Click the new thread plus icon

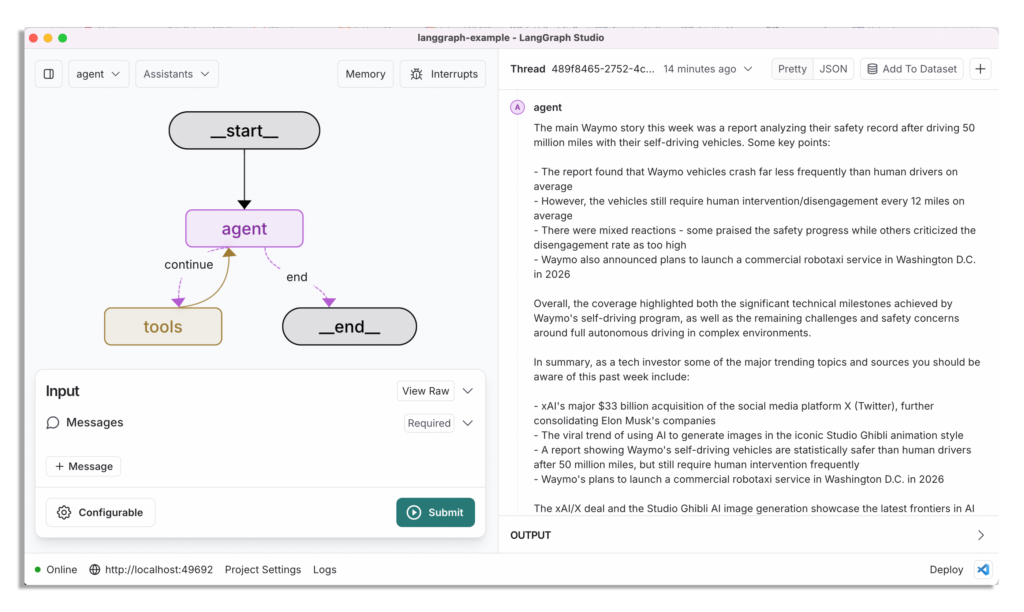point(980,69)
